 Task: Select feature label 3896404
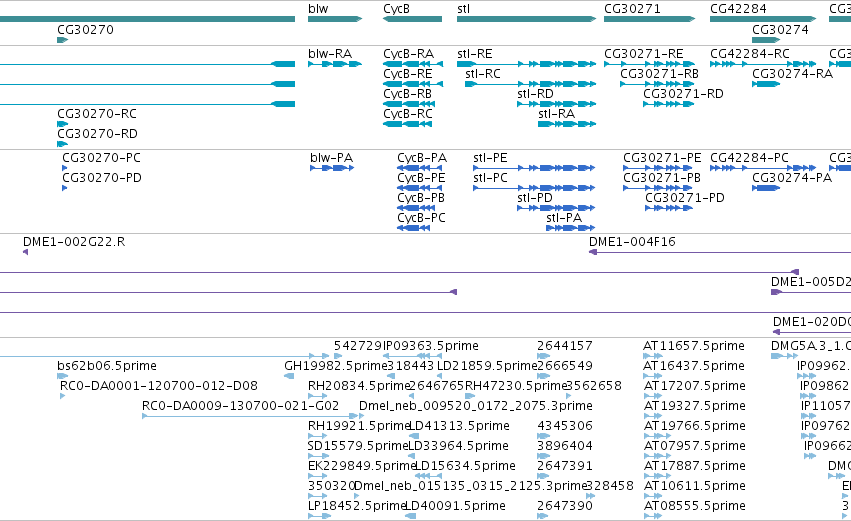pyautogui.click(x=565, y=446)
